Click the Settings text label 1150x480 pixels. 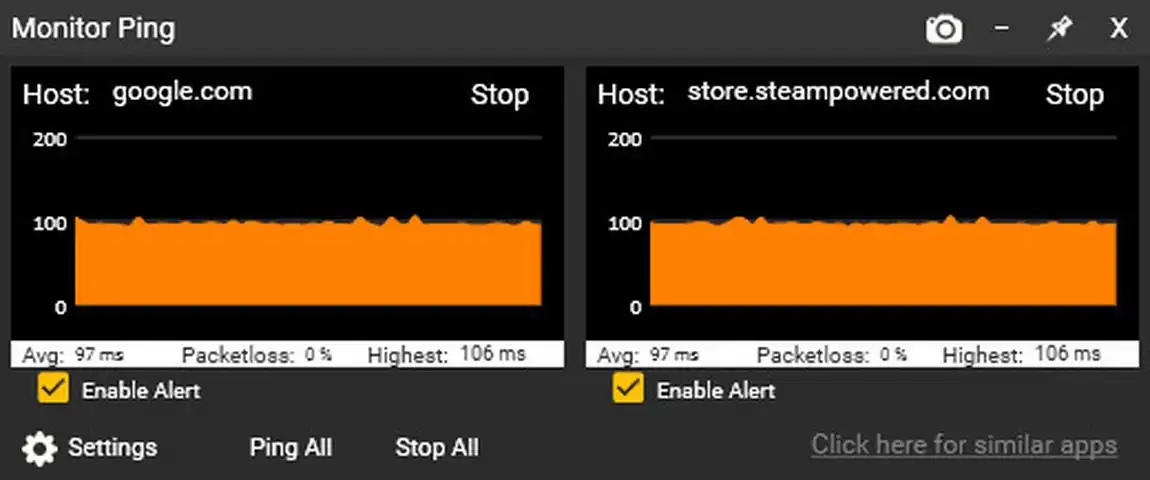[x=112, y=448]
